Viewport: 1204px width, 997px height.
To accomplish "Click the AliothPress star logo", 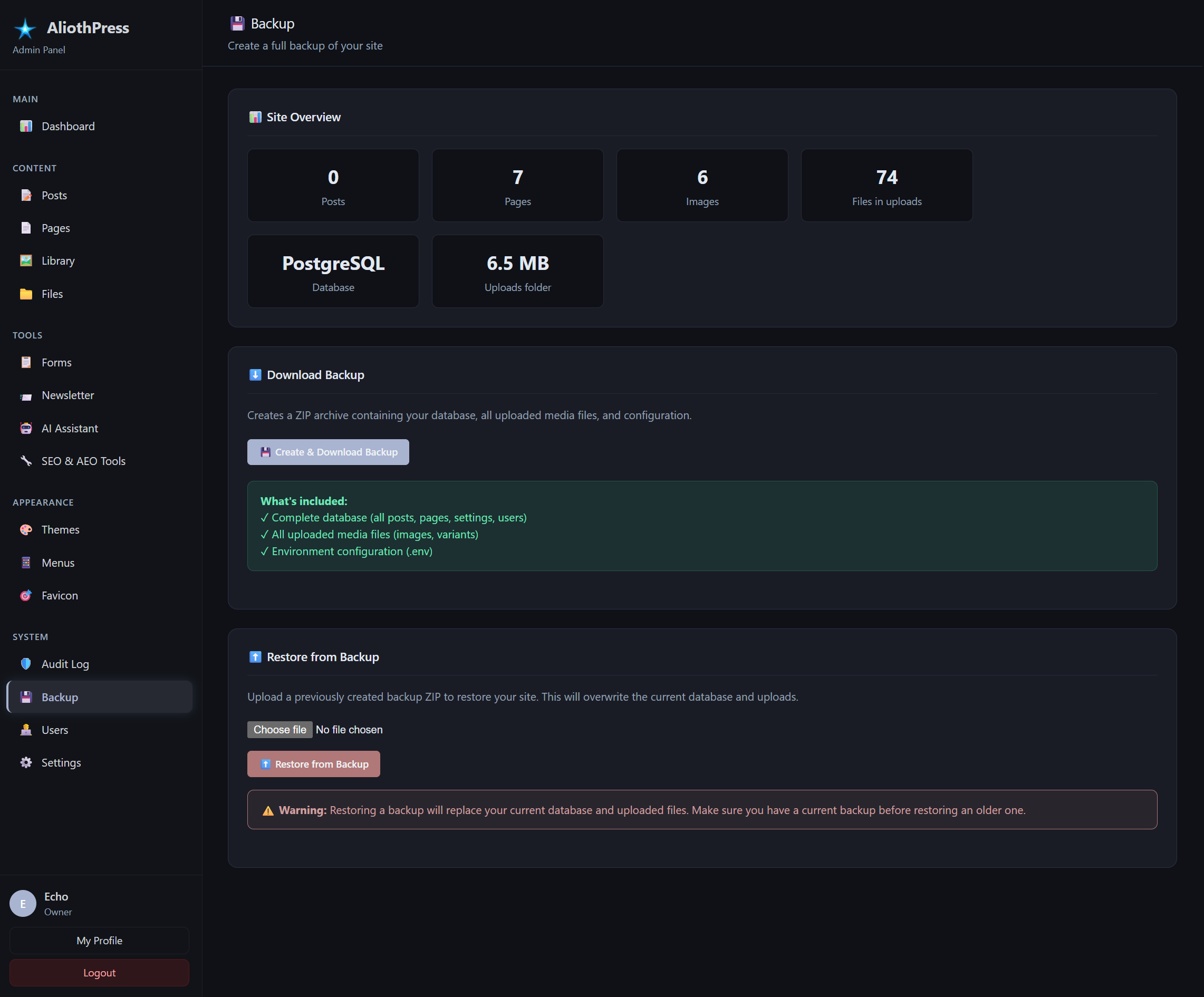I will coord(25,28).
